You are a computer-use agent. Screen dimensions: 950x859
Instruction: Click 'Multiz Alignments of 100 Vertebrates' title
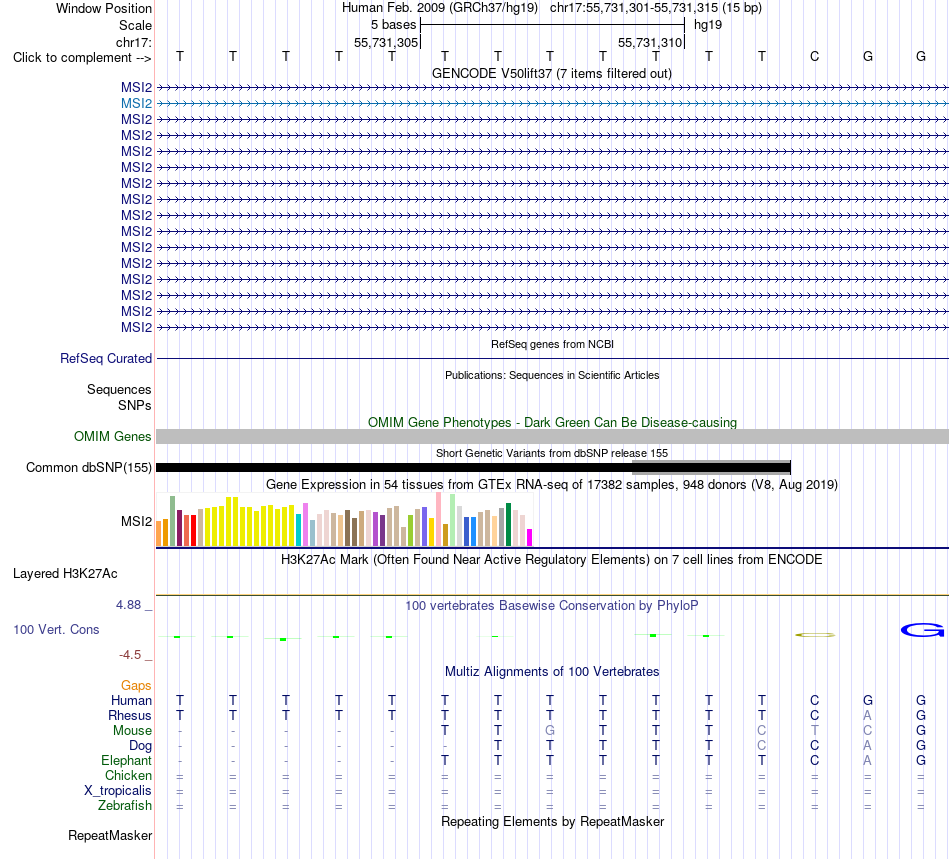click(x=552, y=671)
